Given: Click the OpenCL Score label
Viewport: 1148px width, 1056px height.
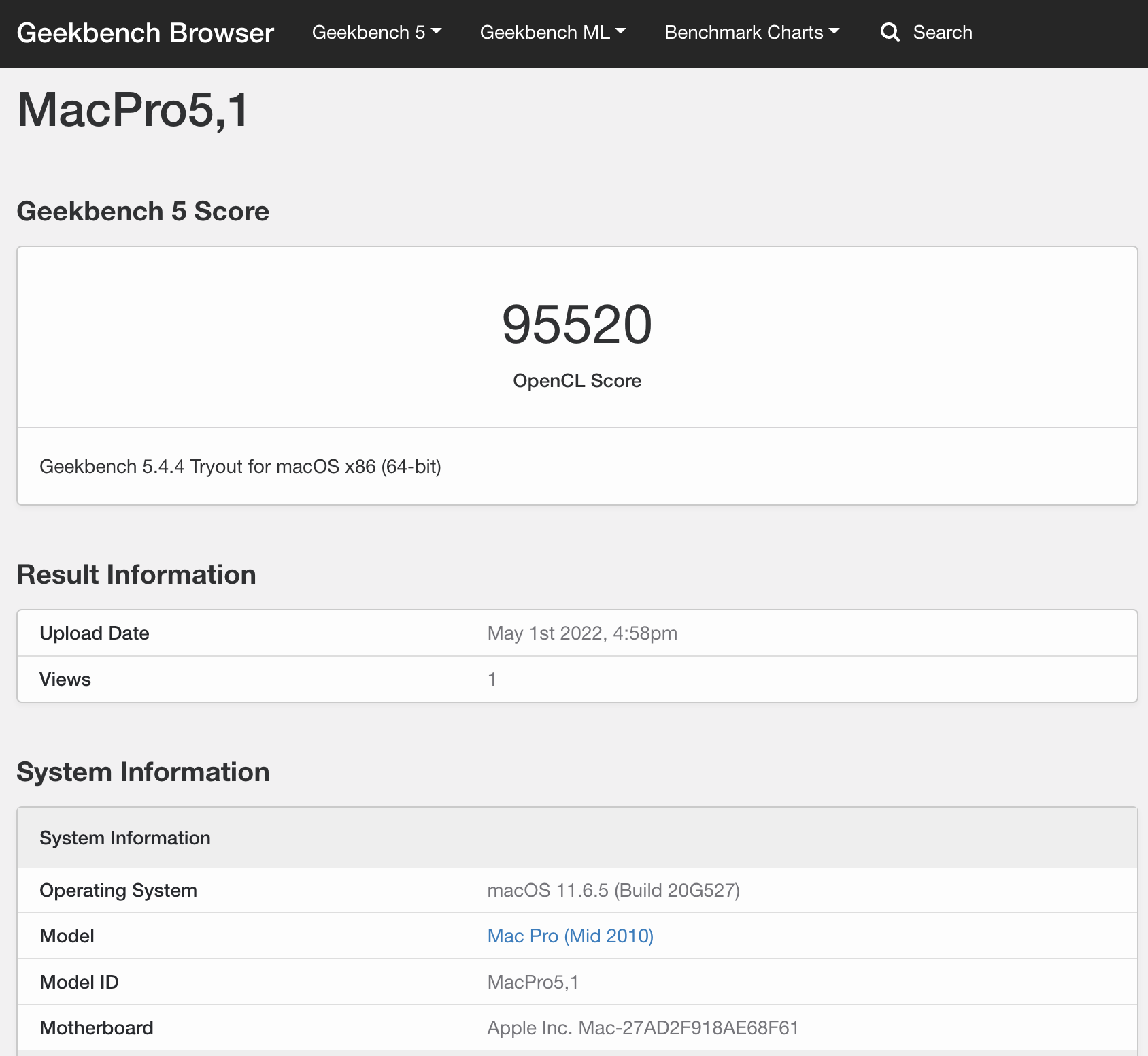Looking at the screenshot, I should click(x=577, y=380).
